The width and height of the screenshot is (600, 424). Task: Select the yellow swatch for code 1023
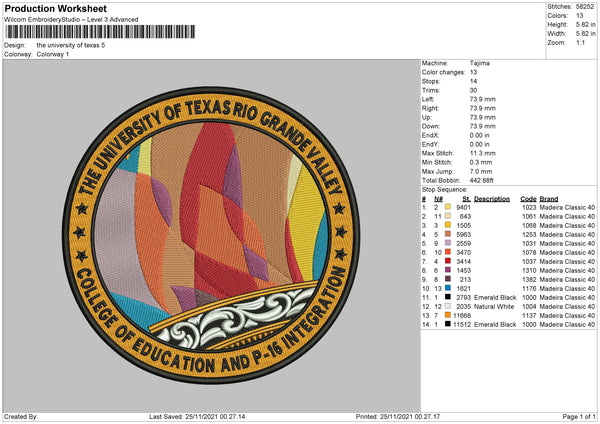pyautogui.click(x=448, y=207)
